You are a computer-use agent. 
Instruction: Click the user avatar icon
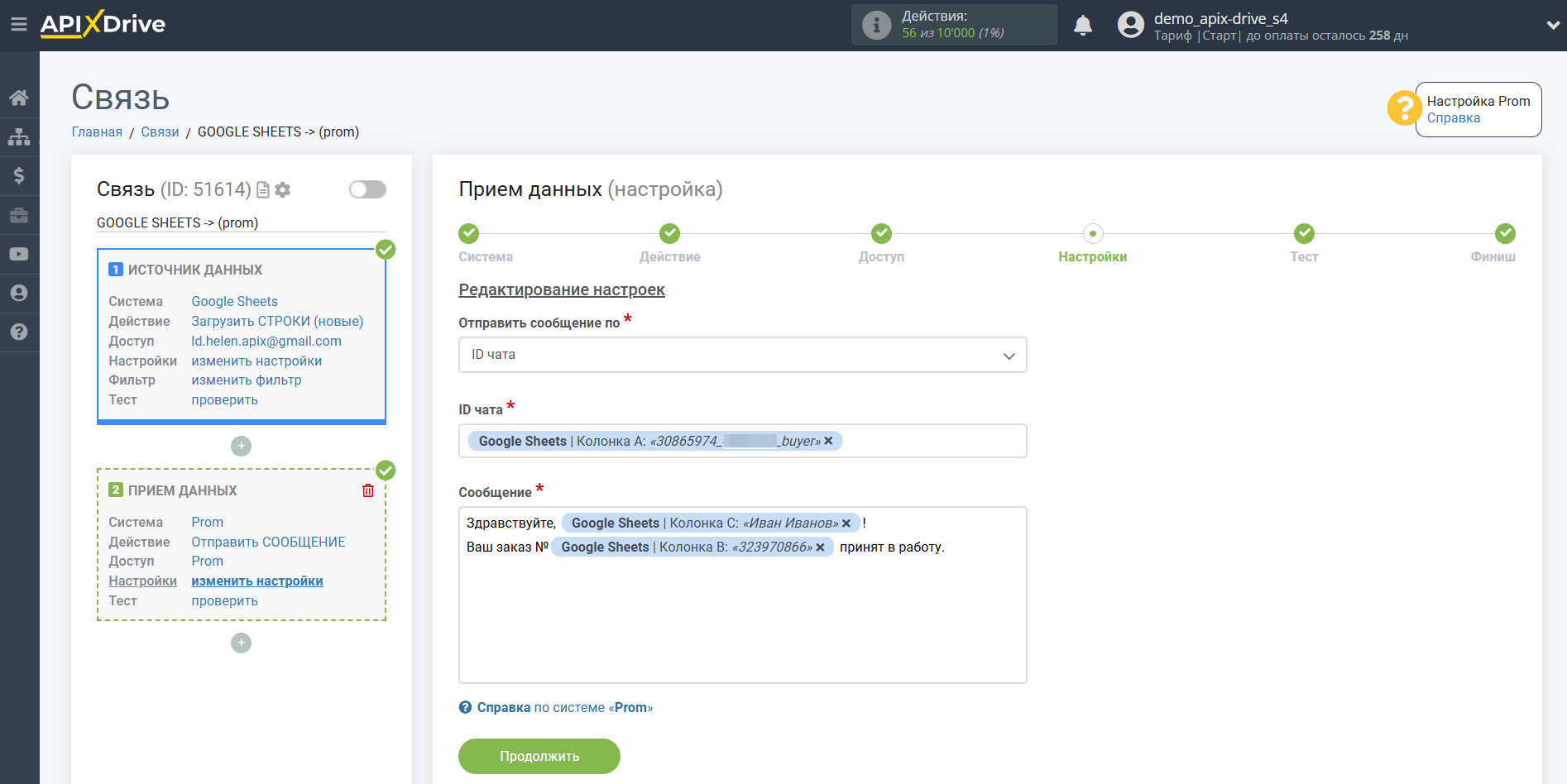(1130, 25)
